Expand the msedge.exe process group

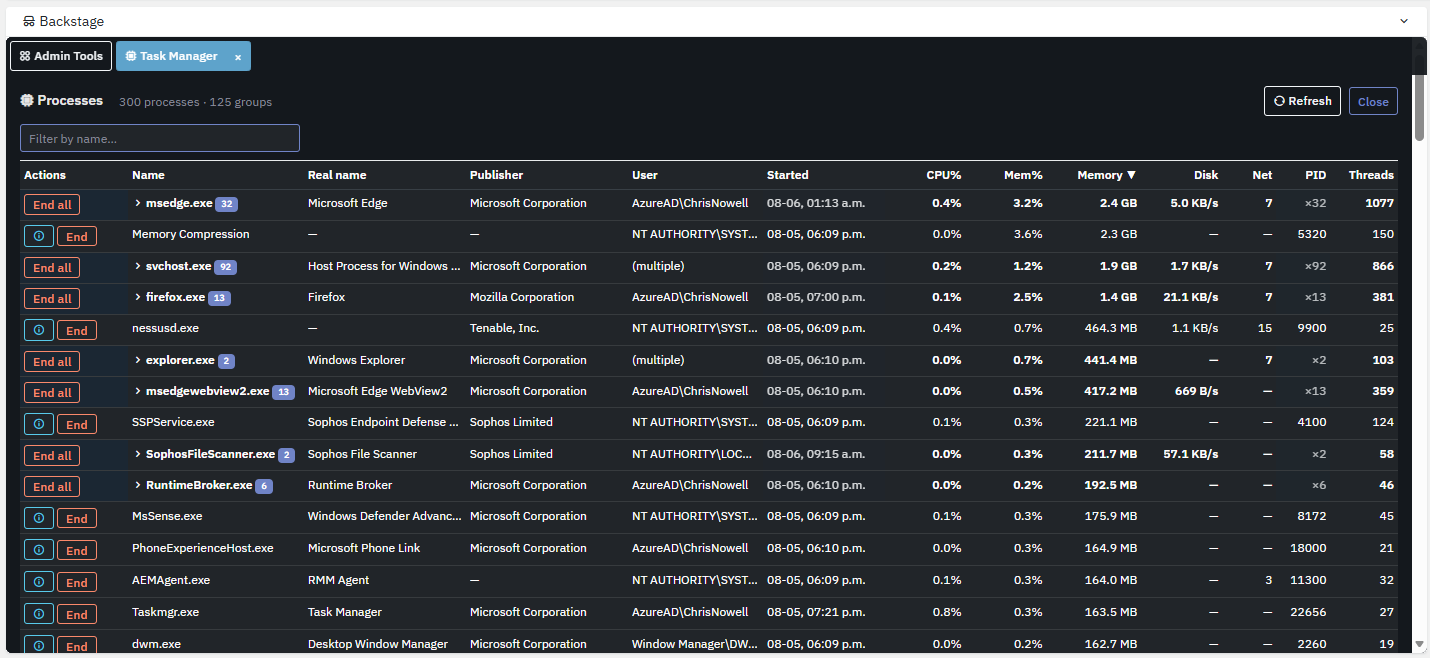click(138, 203)
